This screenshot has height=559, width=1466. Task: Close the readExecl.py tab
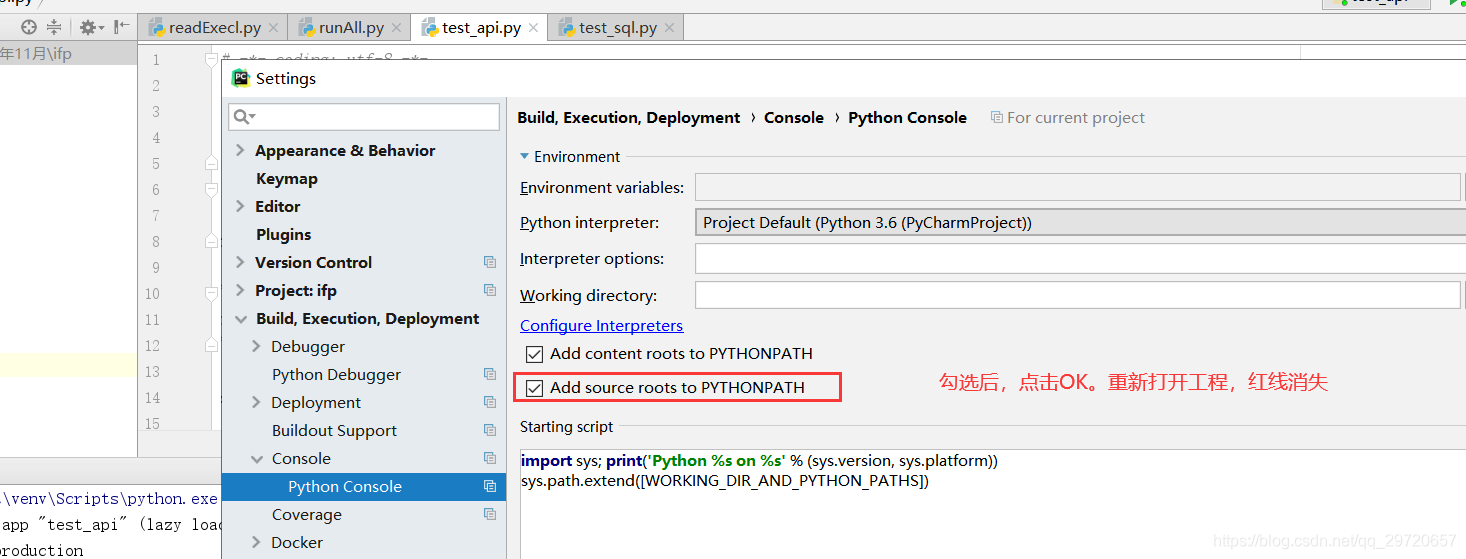click(273, 28)
